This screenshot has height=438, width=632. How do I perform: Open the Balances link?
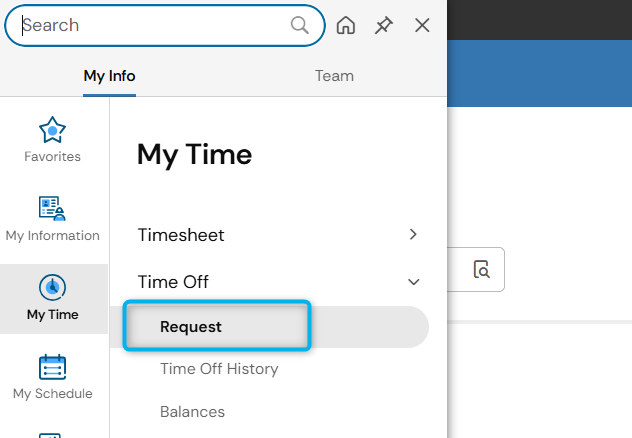(x=192, y=412)
